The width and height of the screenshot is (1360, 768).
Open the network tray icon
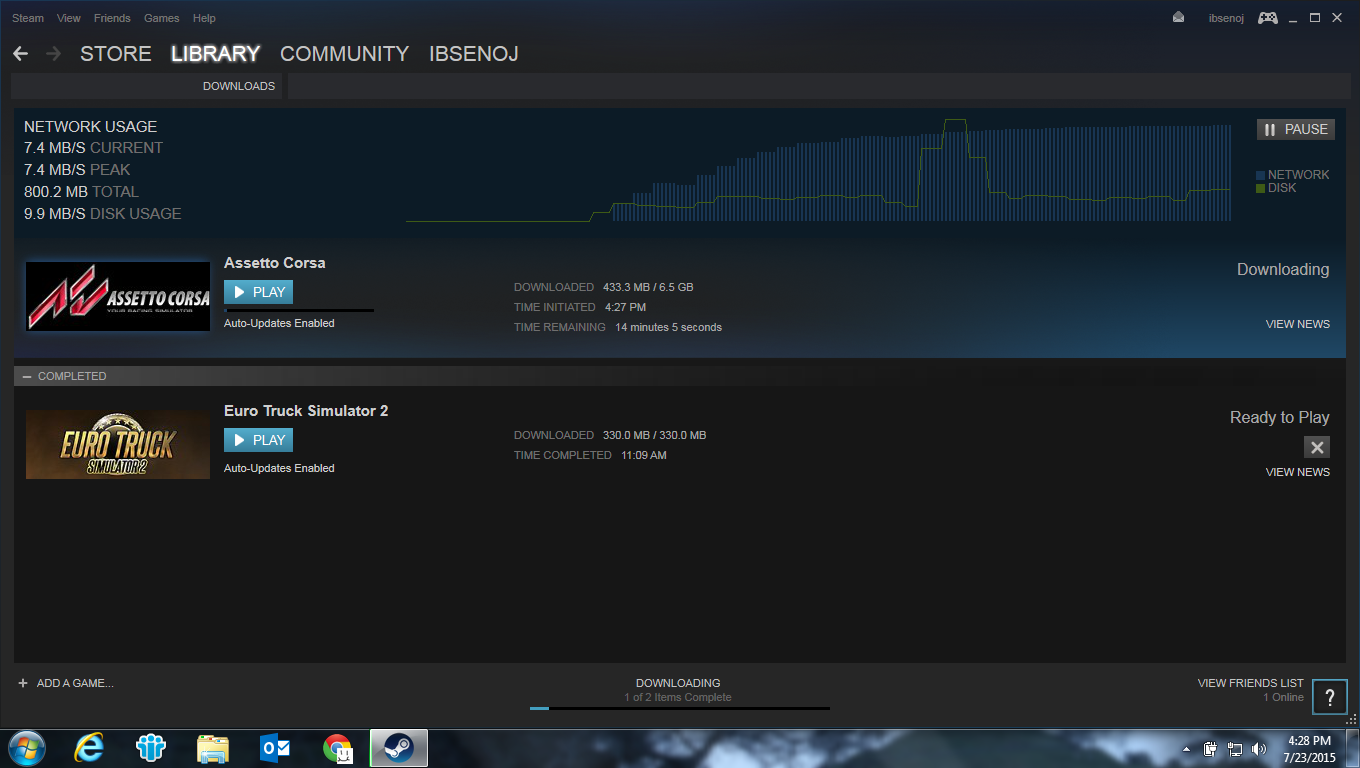(1234, 749)
